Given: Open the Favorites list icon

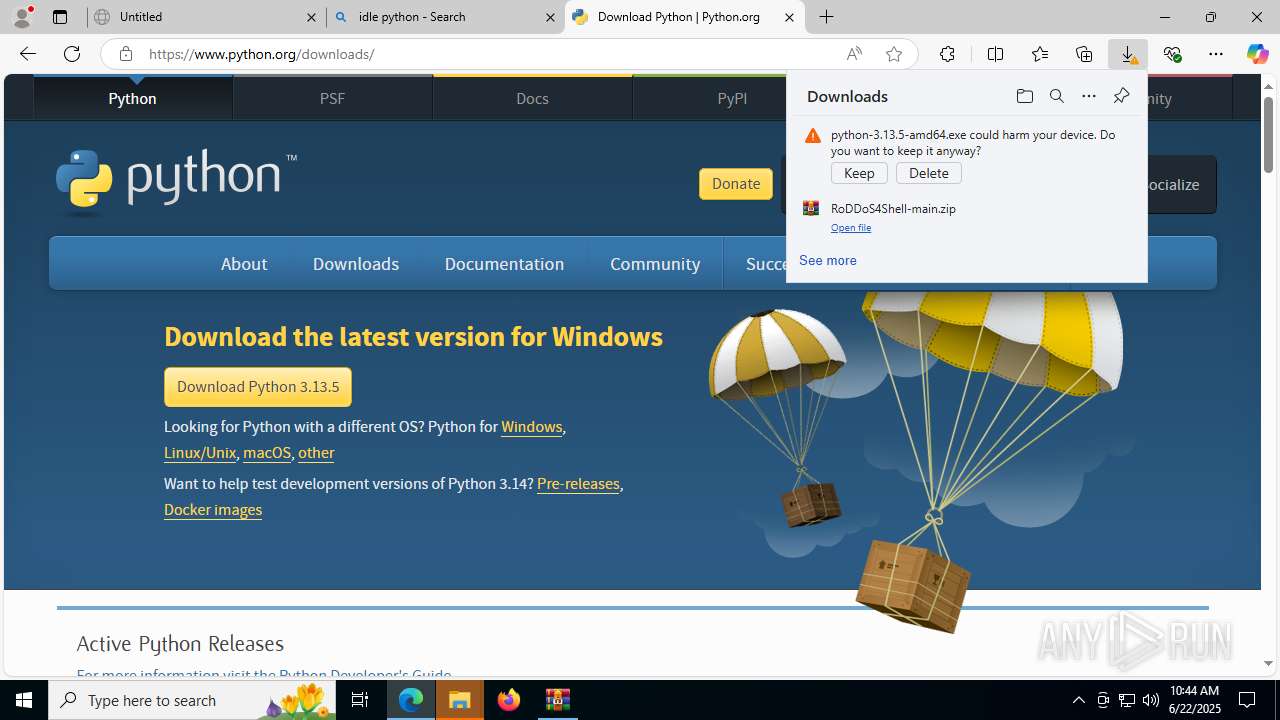Looking at the screenshot, I should click(x=1040, y=54).
